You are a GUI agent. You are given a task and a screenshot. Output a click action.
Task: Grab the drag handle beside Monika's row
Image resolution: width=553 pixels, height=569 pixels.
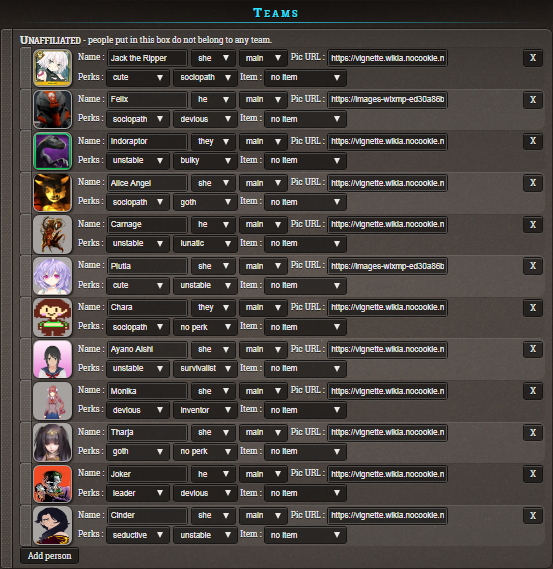[25, 401]
